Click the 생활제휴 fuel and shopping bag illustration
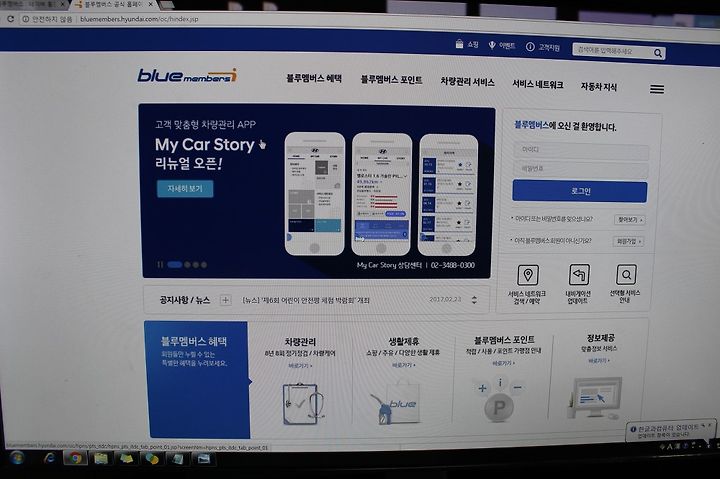Screen dimensions: 720x479 pyautogui.click(x=395, y=403)
